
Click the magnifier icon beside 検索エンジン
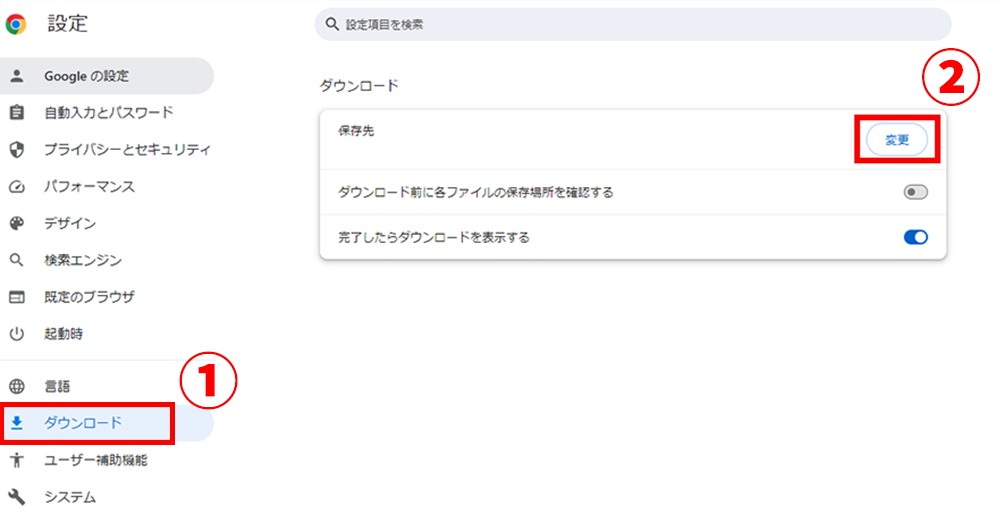pos(17,260)
